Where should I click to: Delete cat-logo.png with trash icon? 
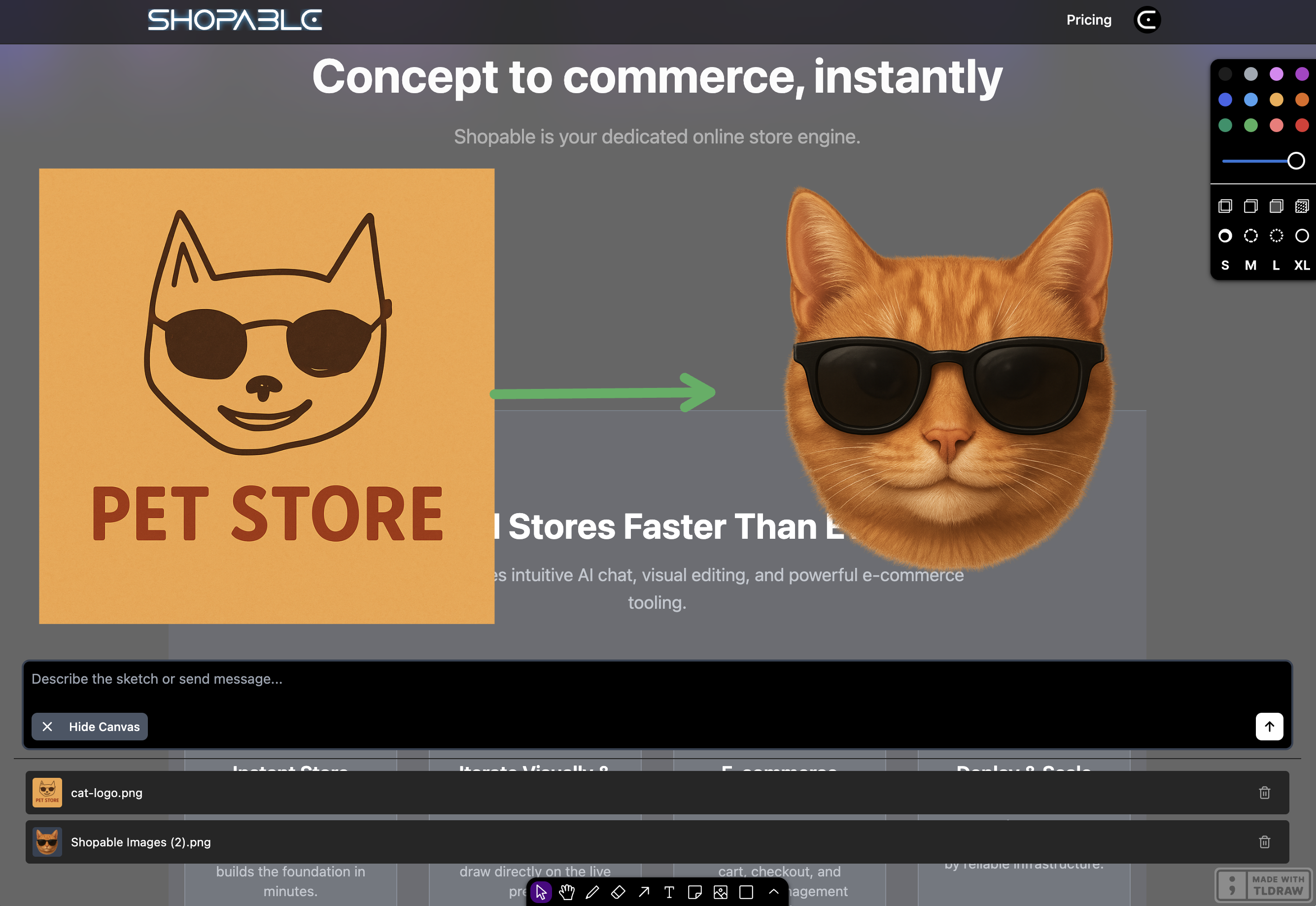(1264, 793)
